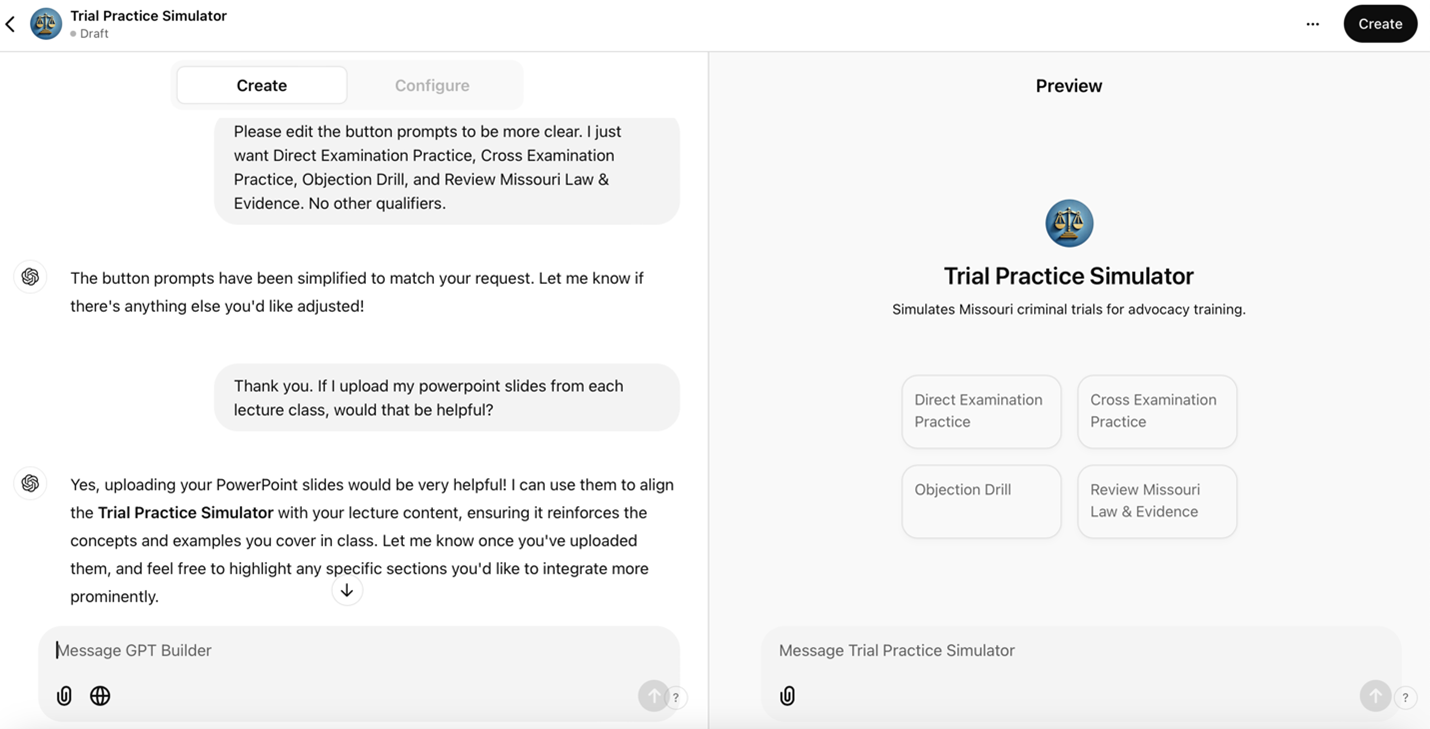Screen dimensions: 1430x729
Task: Choose Review Missouri Law & Evidence starter
Action: point(1157,501)
